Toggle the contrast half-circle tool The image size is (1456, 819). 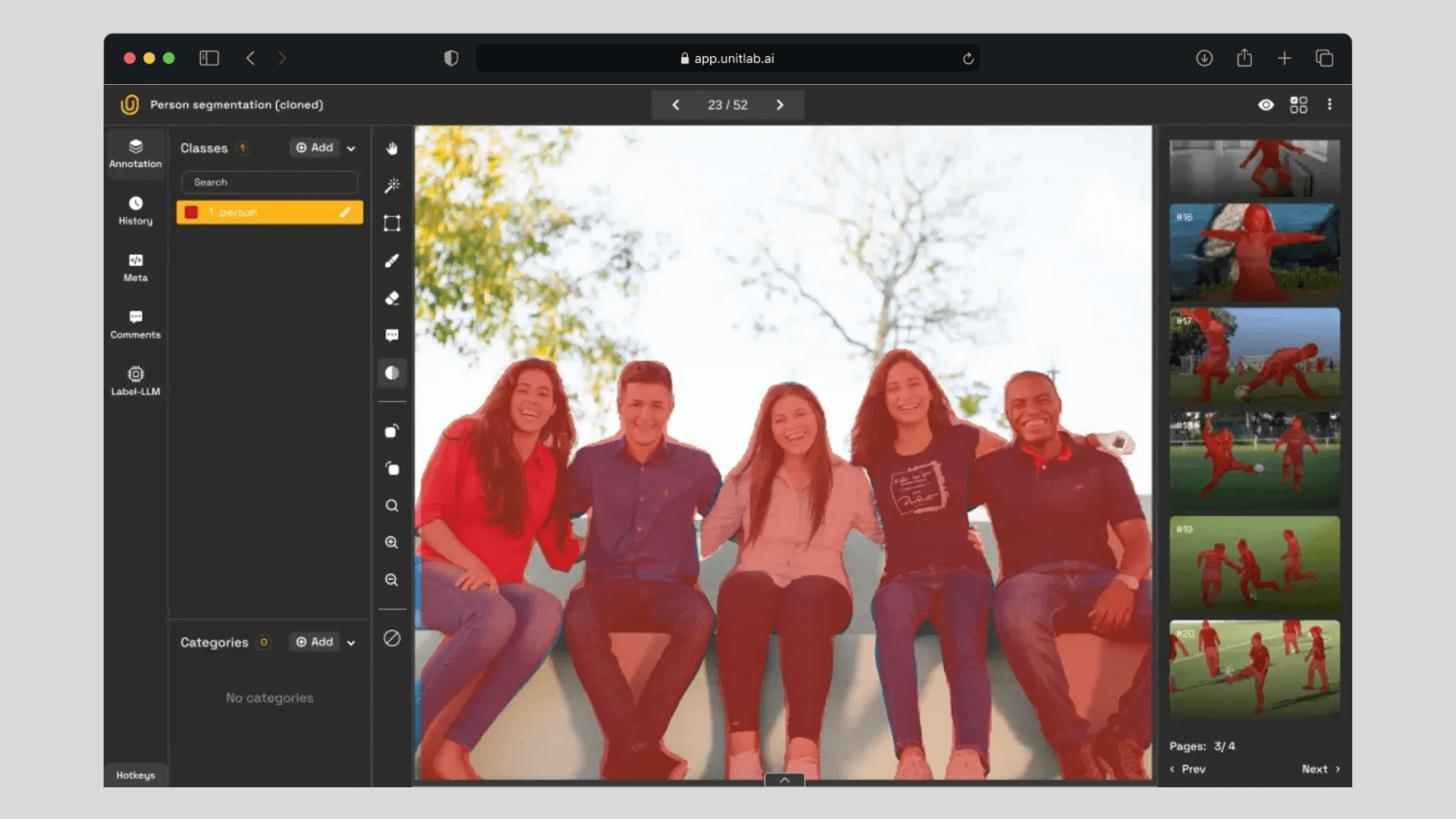pos(391,373)
